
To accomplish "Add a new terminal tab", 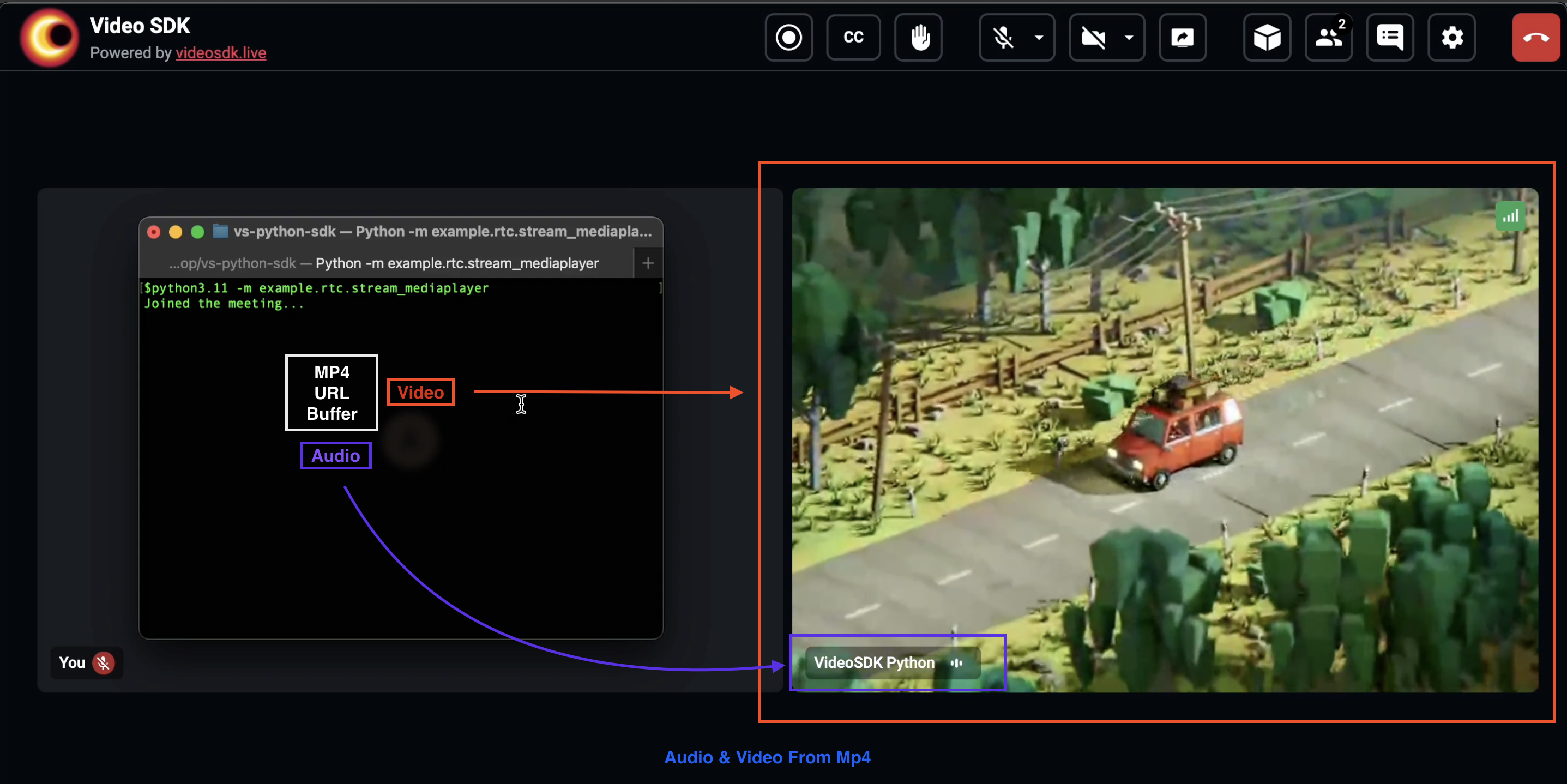I will tap(648, 263).
